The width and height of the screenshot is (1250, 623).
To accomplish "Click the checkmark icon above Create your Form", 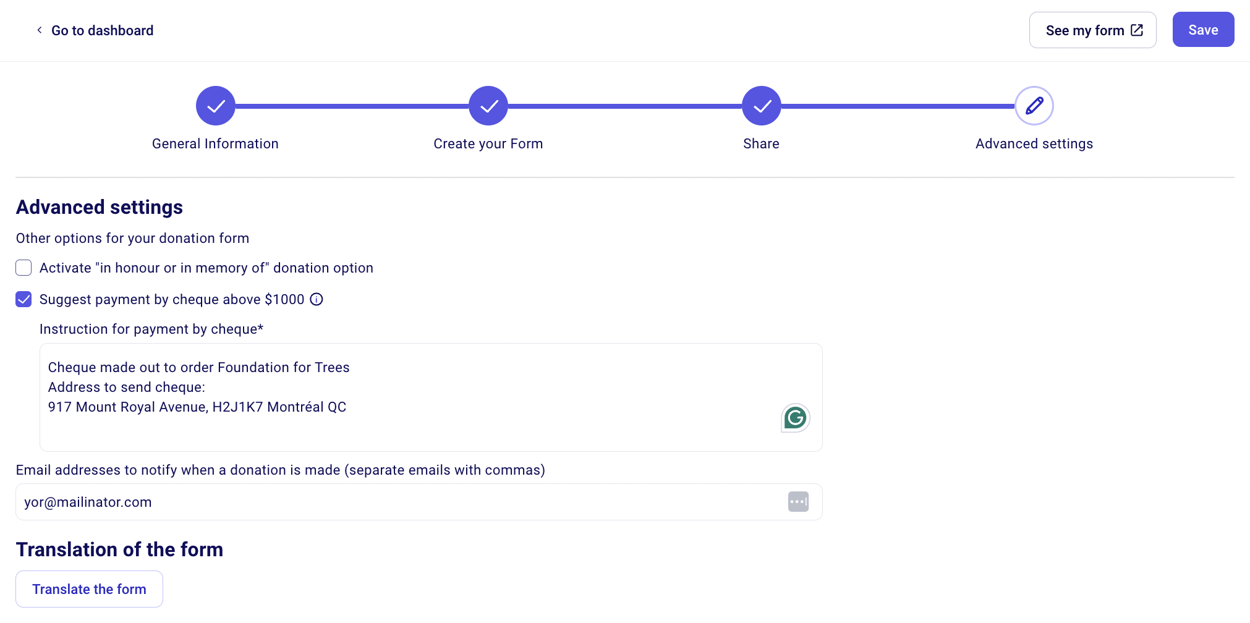I will tap(488, 105).
